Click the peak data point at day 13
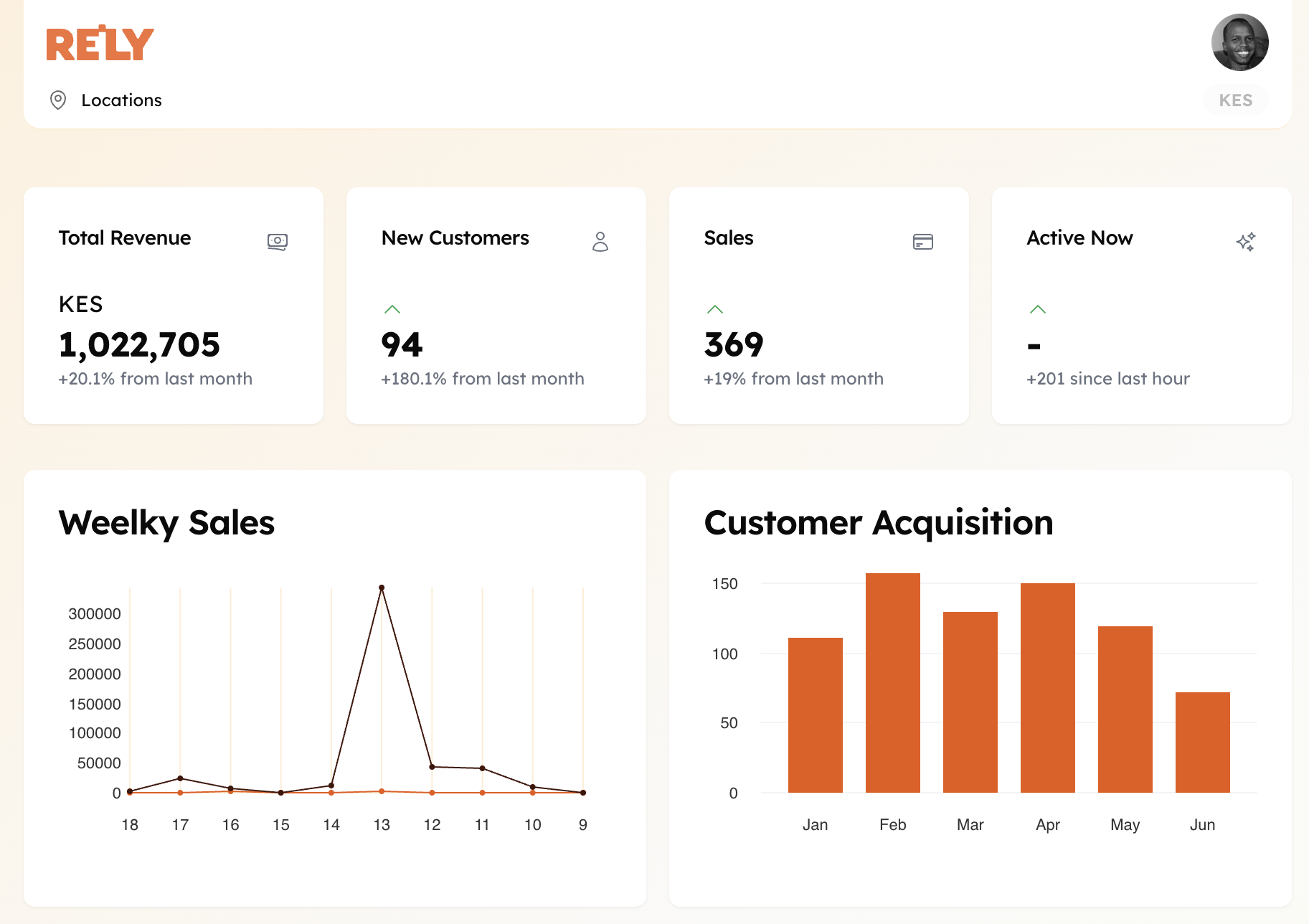Viewport: 1309px width, 924px height. 382,586
